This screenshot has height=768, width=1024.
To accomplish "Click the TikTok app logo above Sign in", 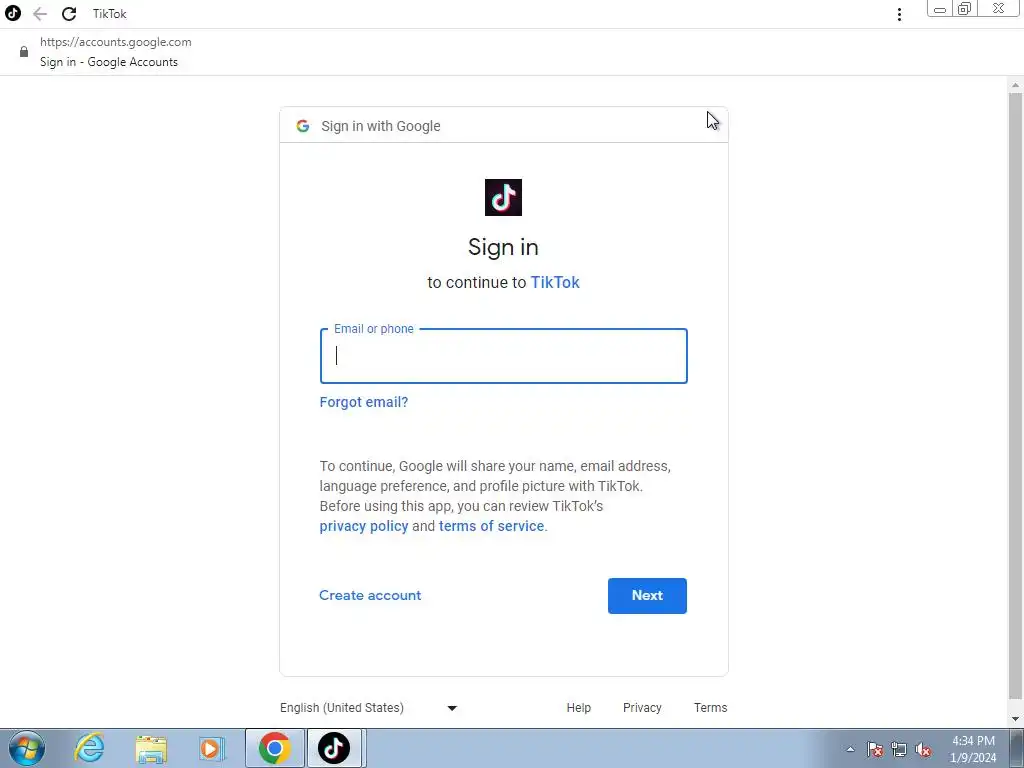I will click(x=504, y=197).
